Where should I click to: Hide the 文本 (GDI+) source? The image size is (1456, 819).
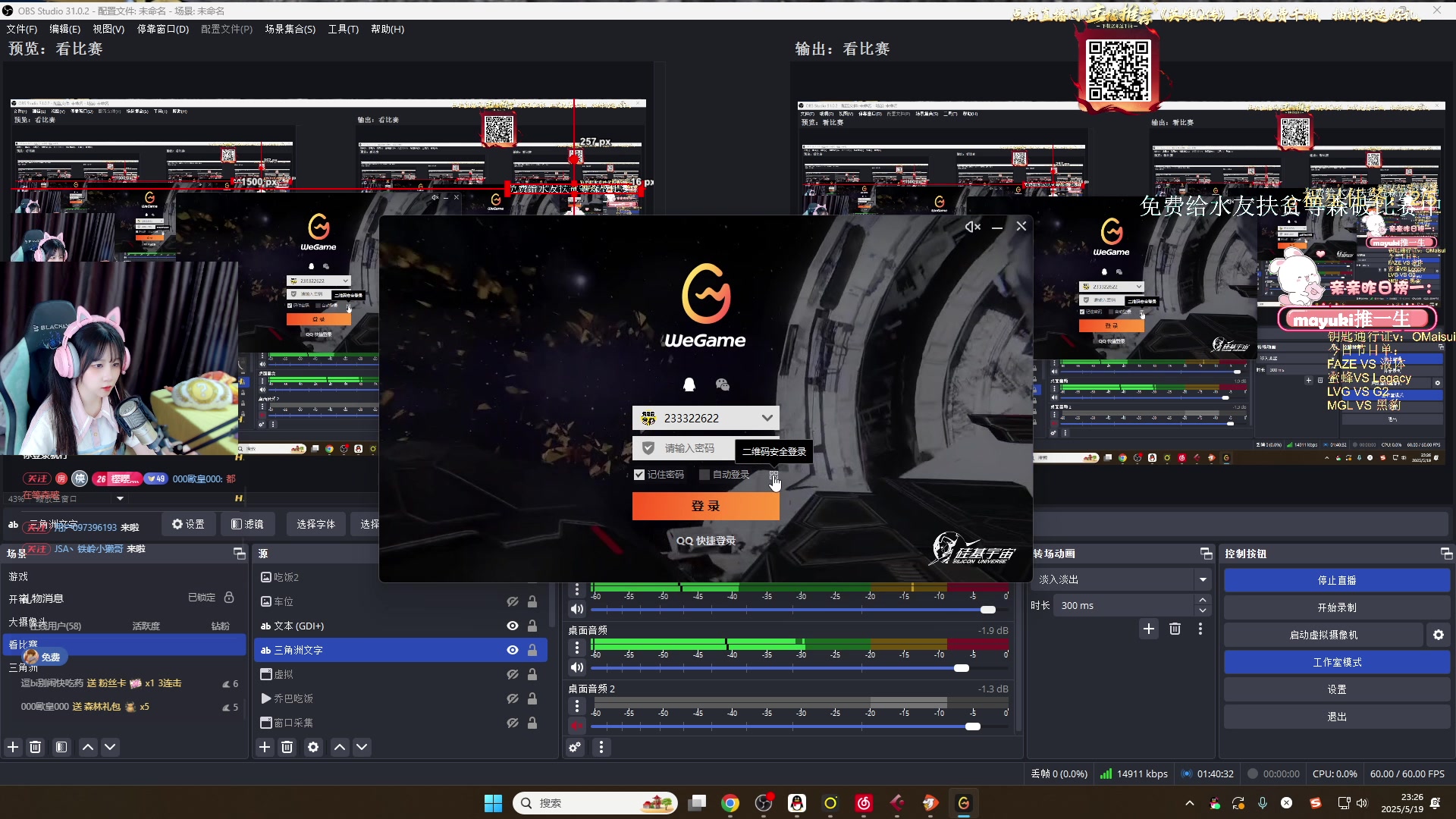[513, 626]
